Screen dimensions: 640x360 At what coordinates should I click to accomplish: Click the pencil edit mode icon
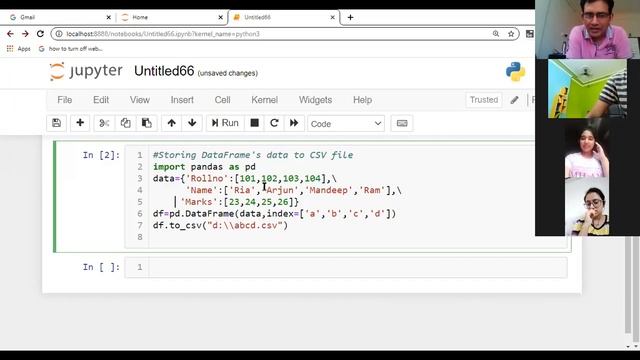[514, 100]
